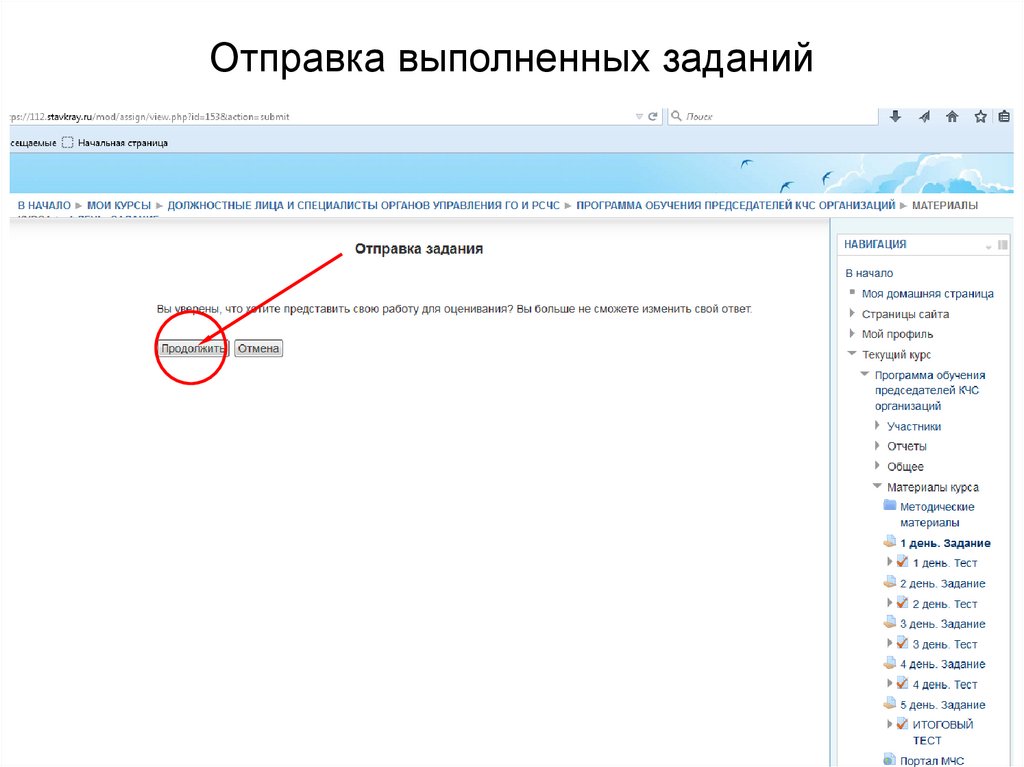The height and width of the screenshot is (767, 1024).
Task: Click the reload page icon in address bar
Action: coord(651,116)
